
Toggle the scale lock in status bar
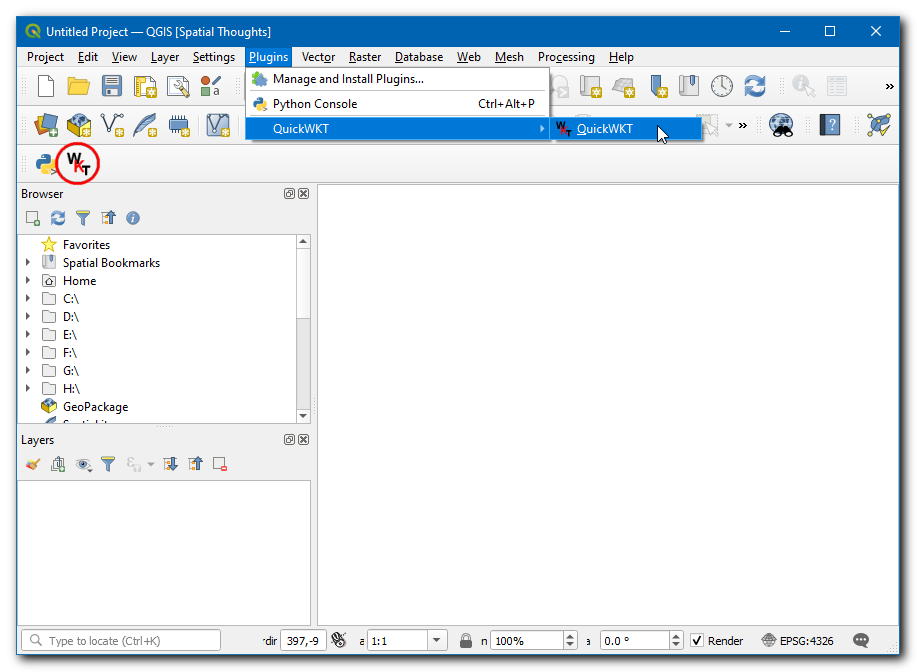(466, 640)
